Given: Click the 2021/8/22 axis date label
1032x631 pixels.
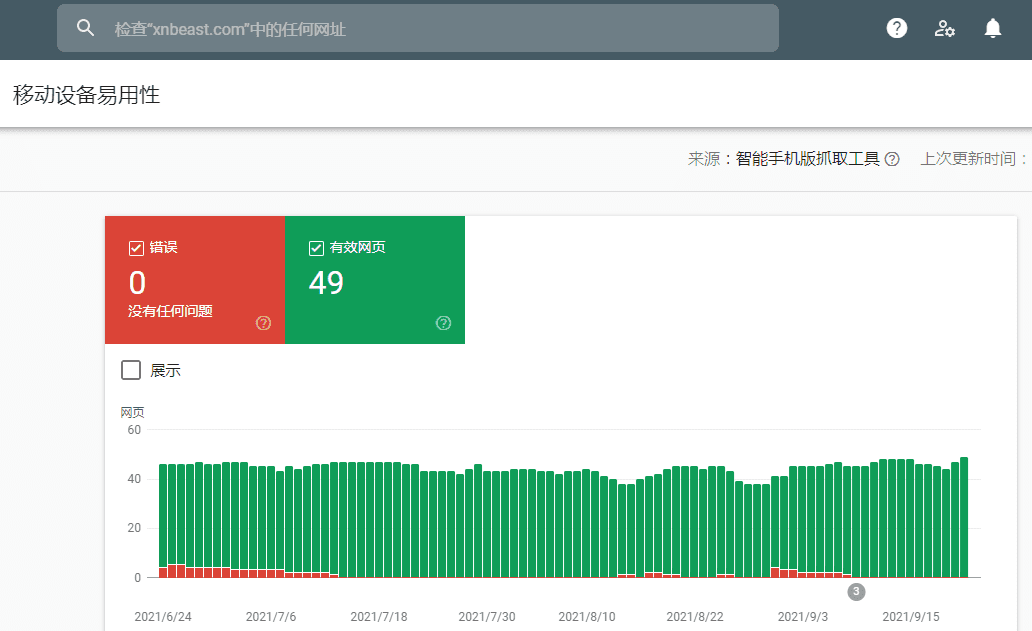Looking at the screenshot, I should tap(694, 617).
